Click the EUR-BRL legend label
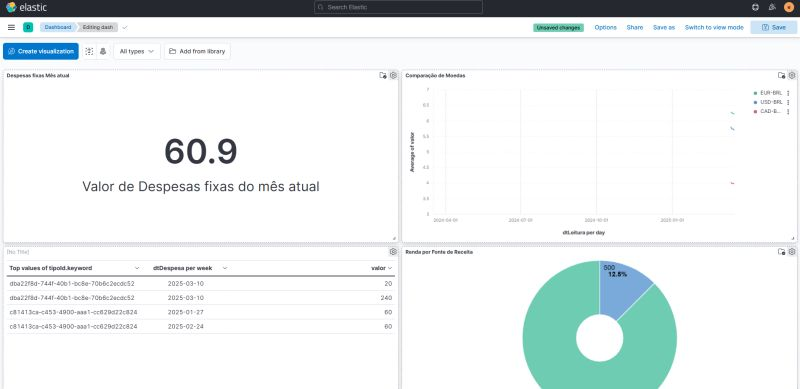This screenshot has width=800, height=389. [771, 93]
